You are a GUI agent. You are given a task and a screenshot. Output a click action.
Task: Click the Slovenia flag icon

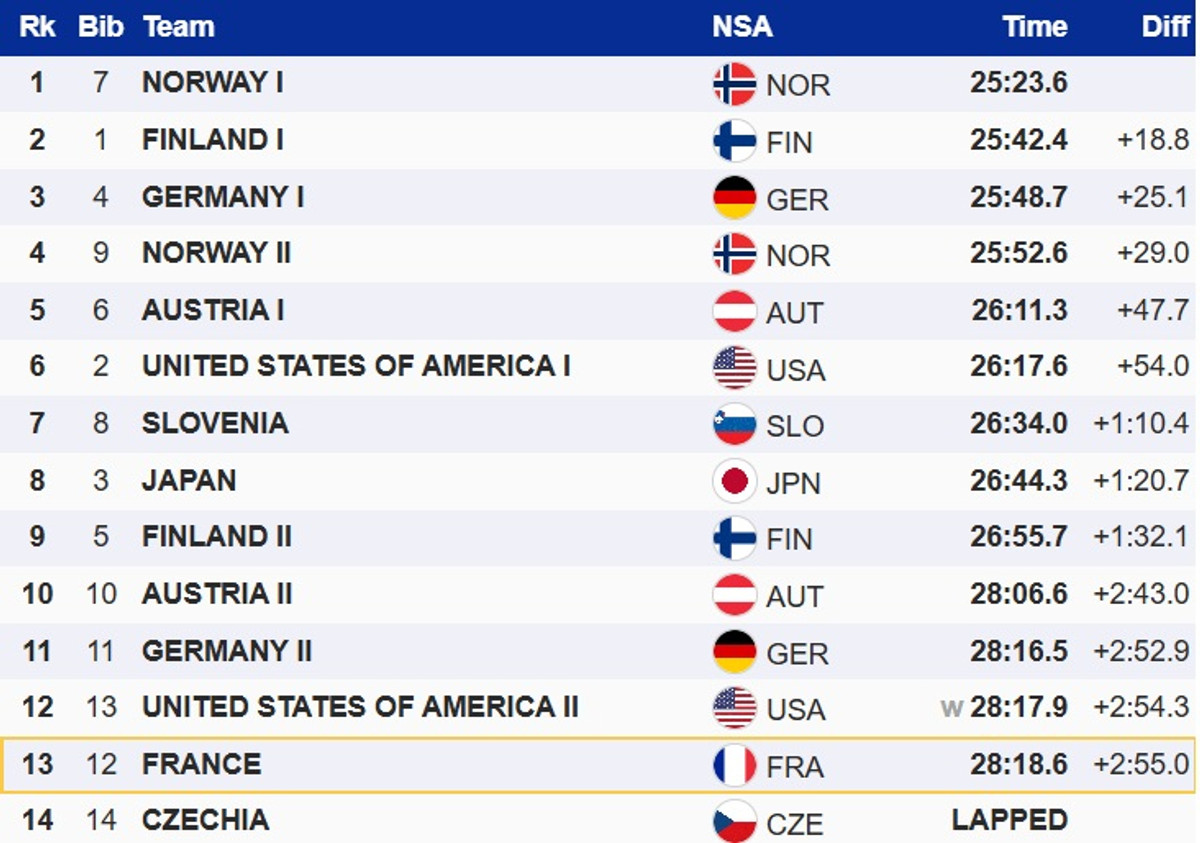[x=734, y=424]
